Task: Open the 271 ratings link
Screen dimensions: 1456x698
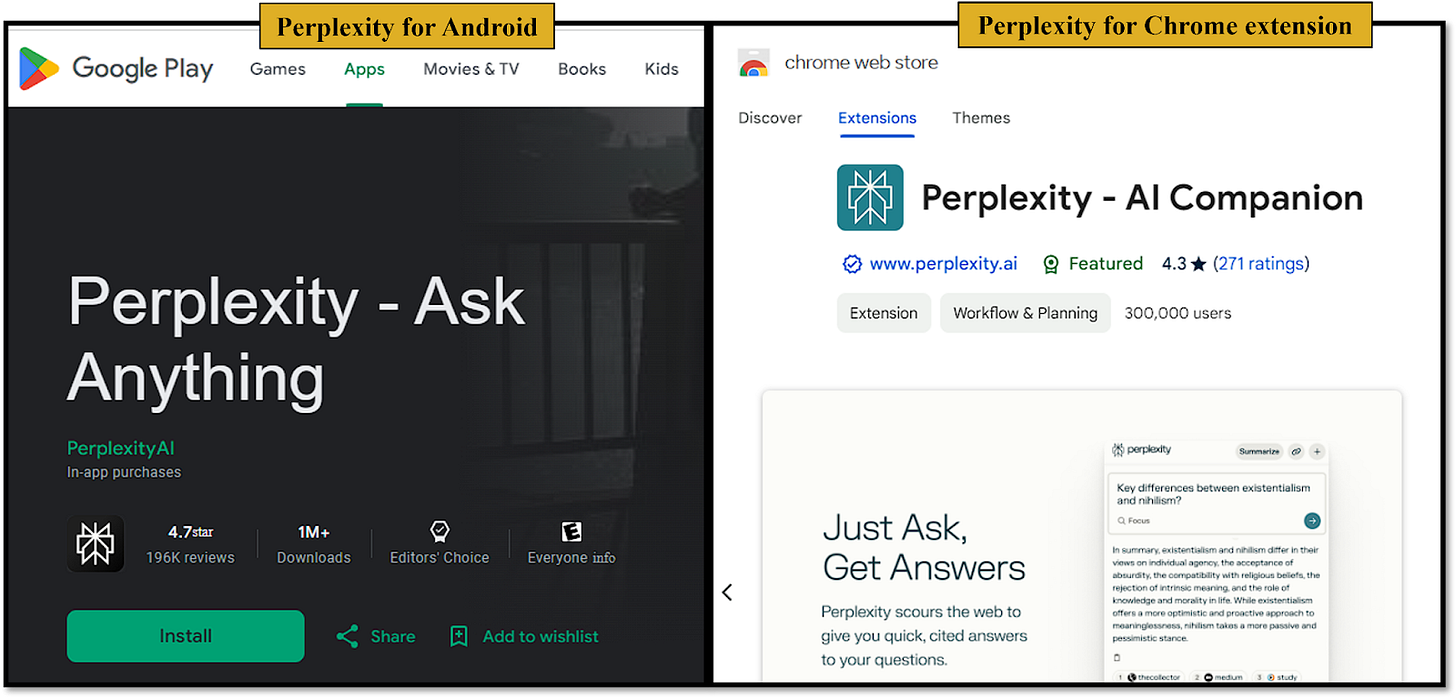Action: (x=1261, y=264)
